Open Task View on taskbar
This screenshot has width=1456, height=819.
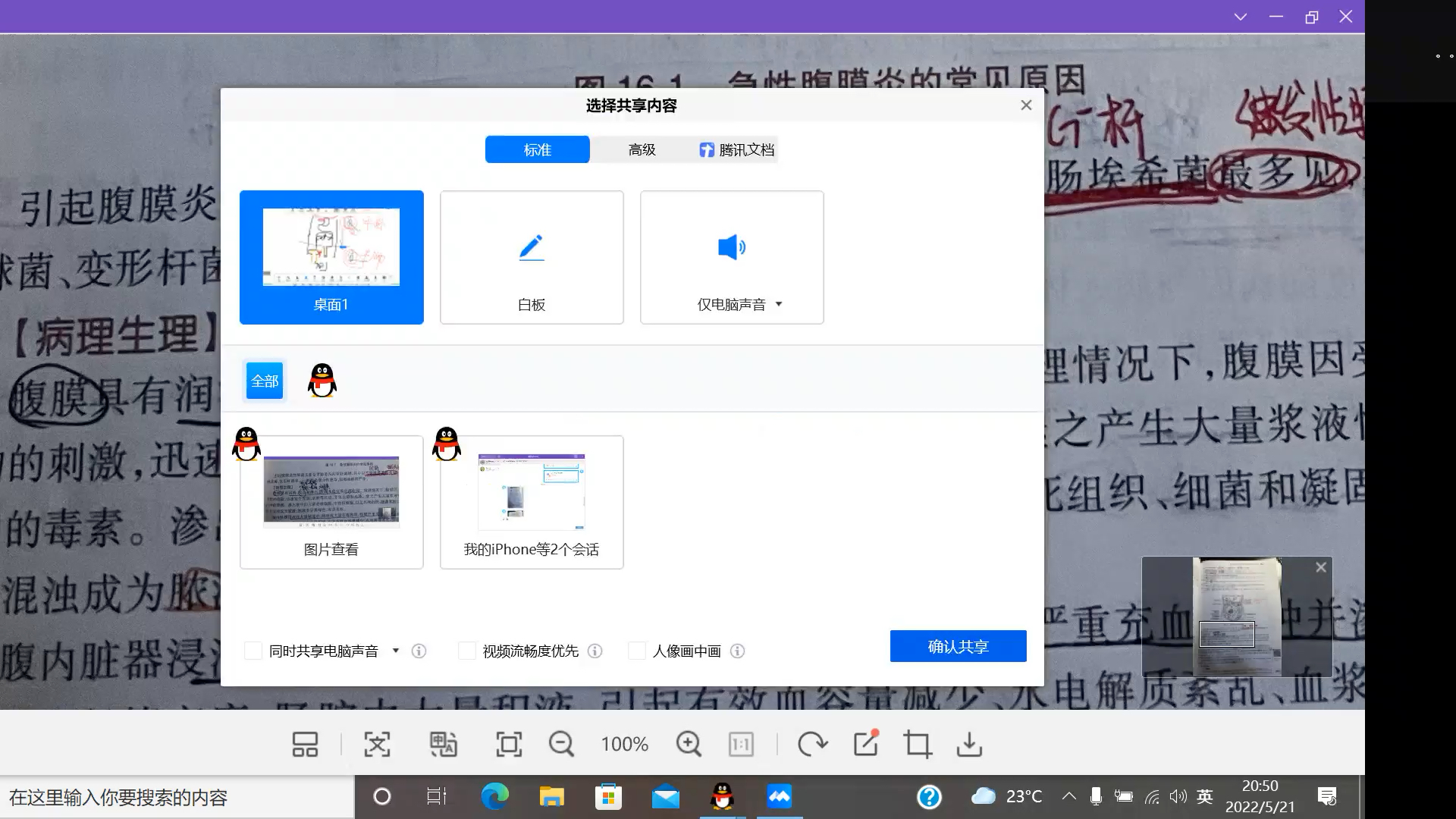(437, 797)
